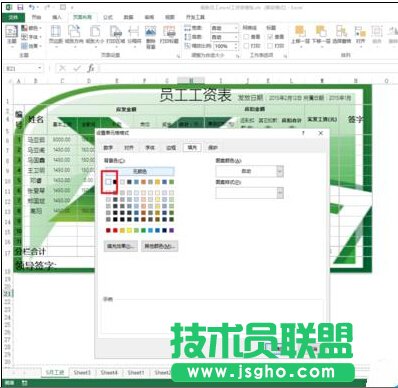Open theme Fonts option
The width and height of the screenshot is (398, 388).
pyautogui.click(x=31, y=37)
